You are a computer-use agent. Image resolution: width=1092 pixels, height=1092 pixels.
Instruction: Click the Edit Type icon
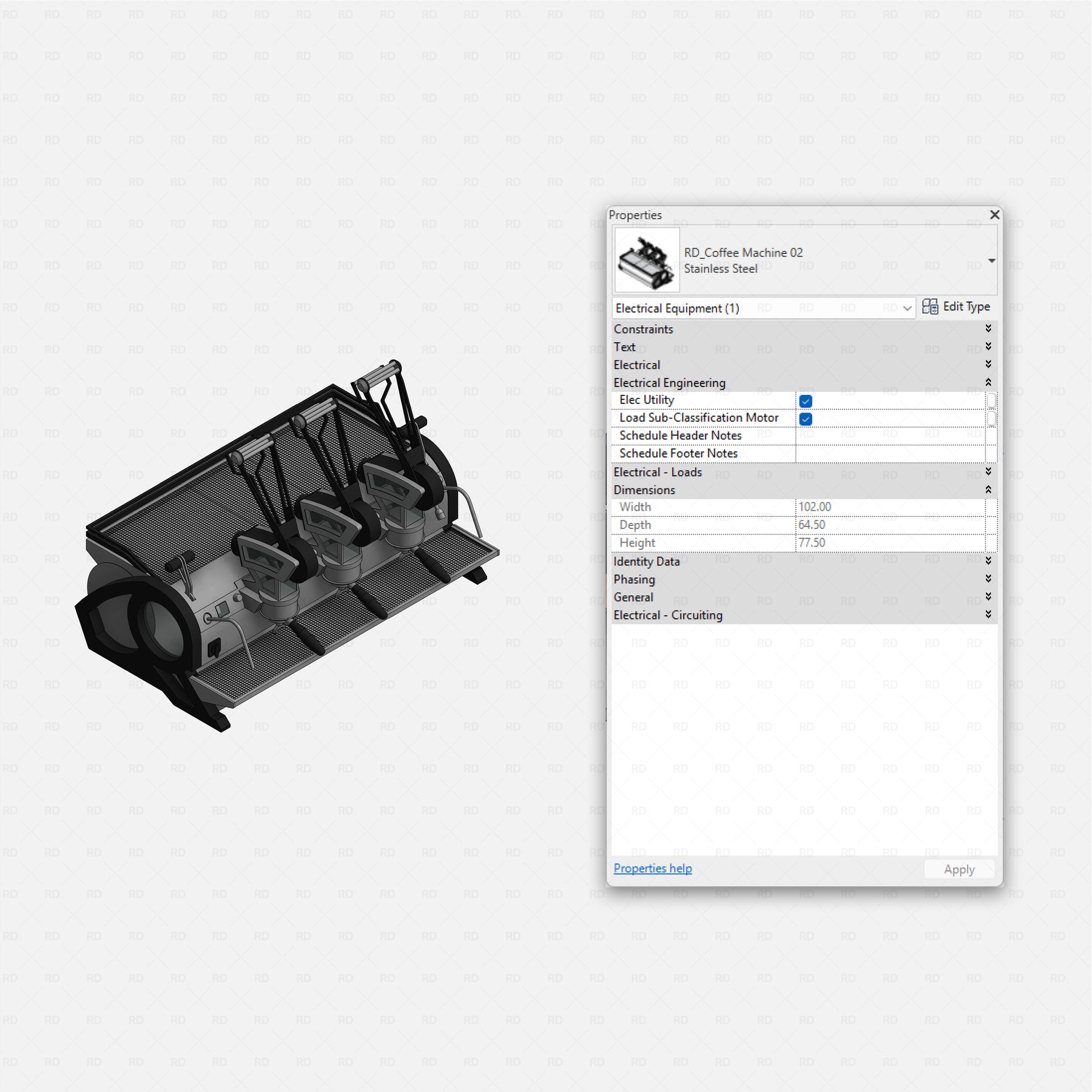(929, 307)
